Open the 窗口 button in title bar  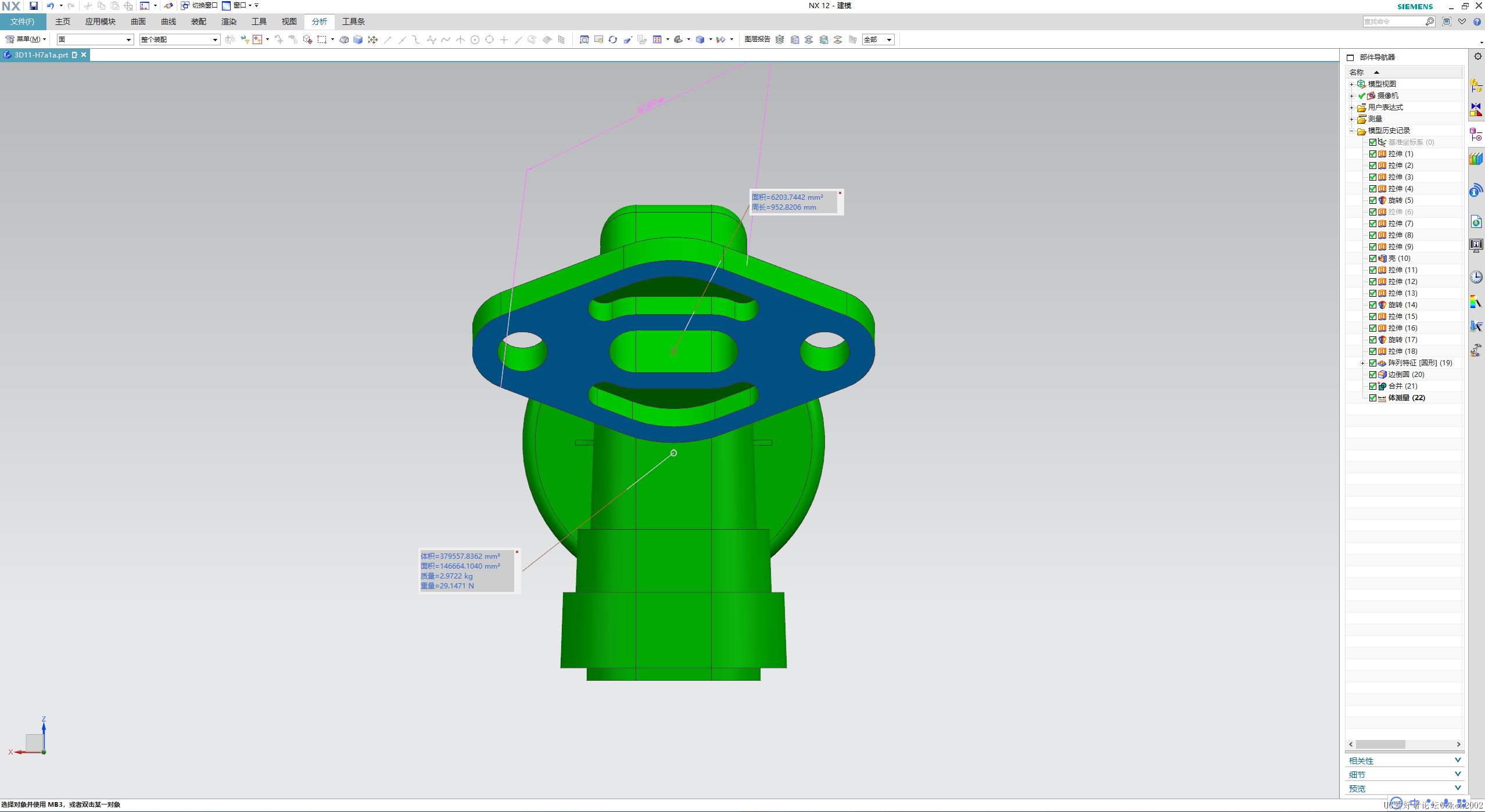pos(236,6)
